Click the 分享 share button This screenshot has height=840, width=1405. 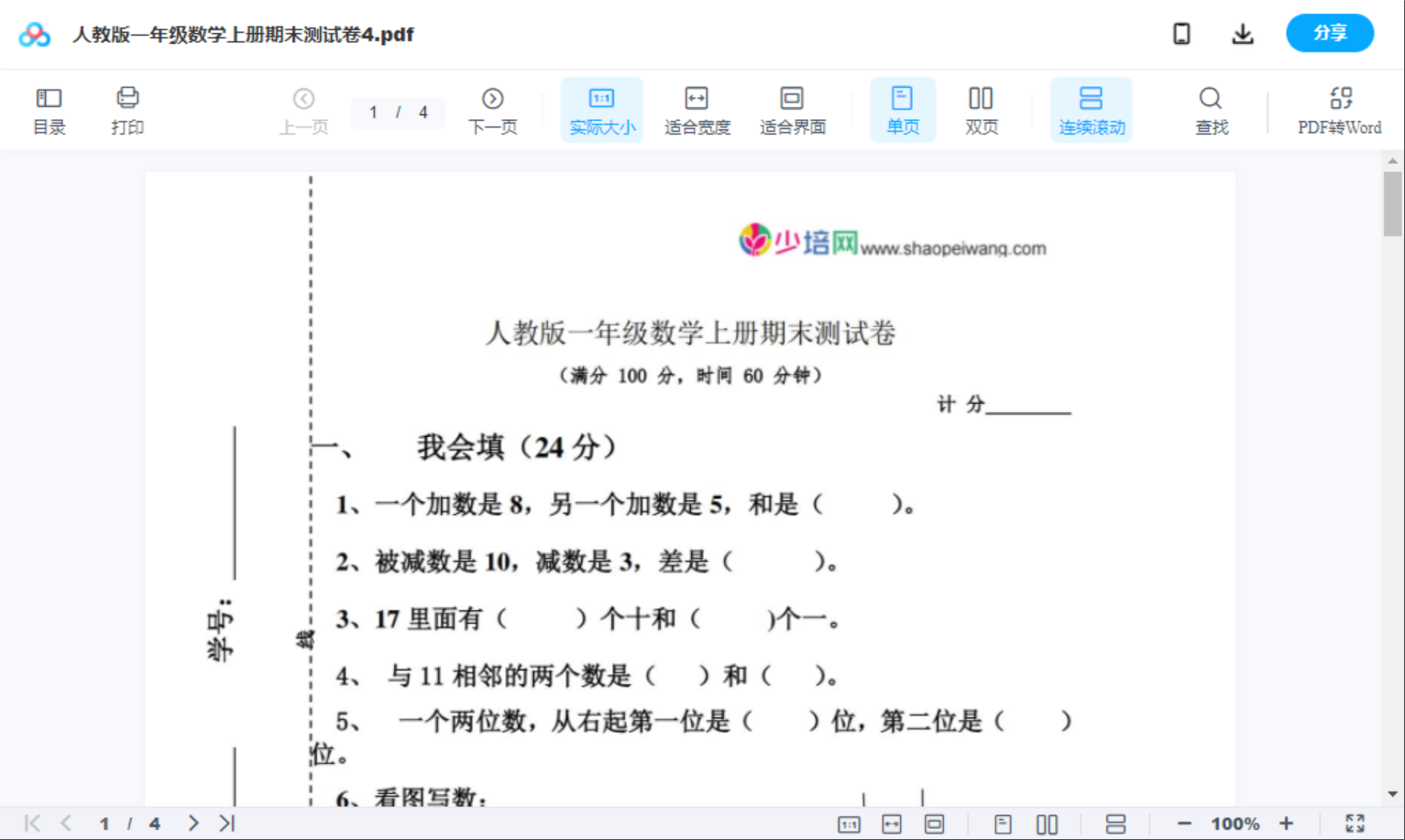[1330, 33]
